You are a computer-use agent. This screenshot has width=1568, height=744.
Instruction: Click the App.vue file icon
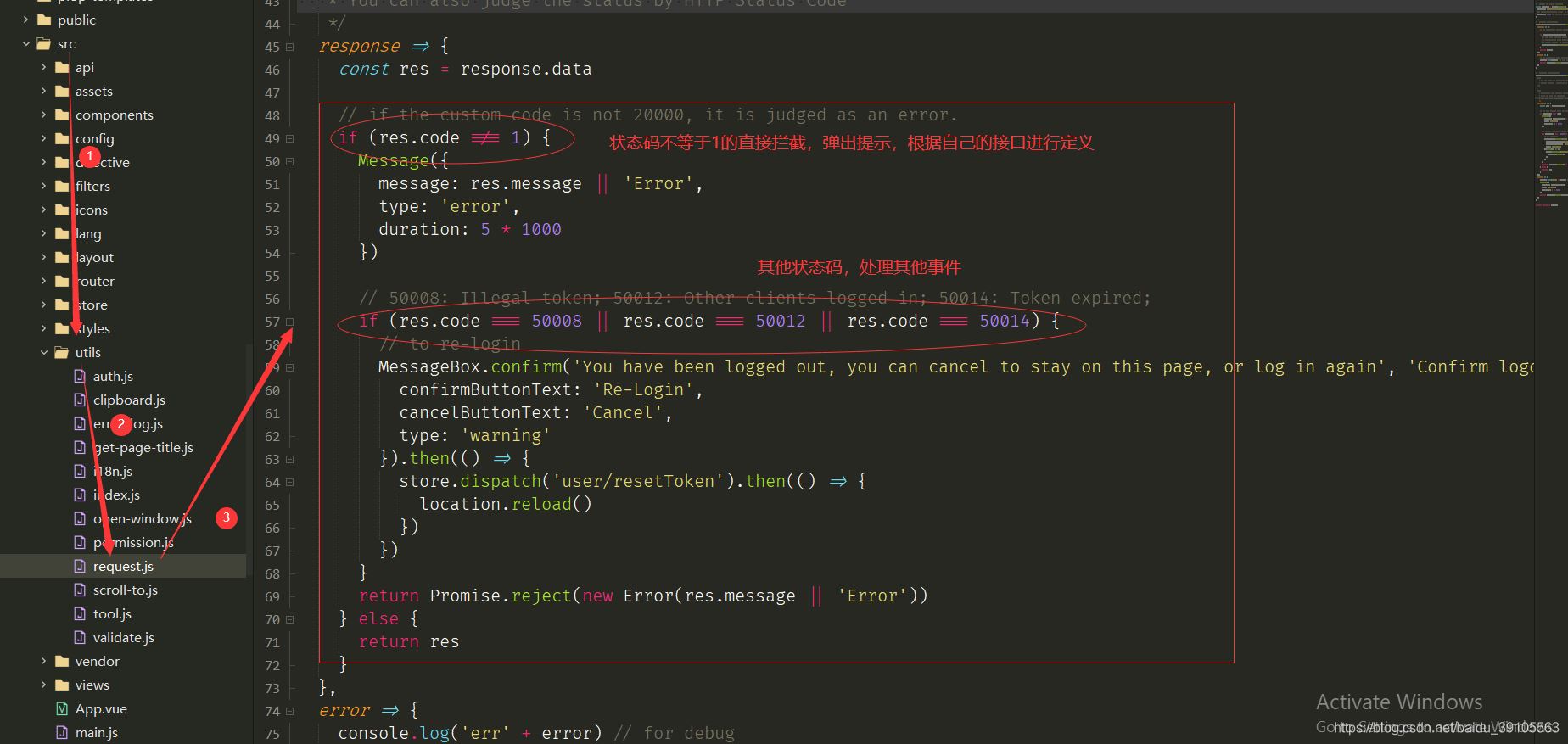(62, 708)
